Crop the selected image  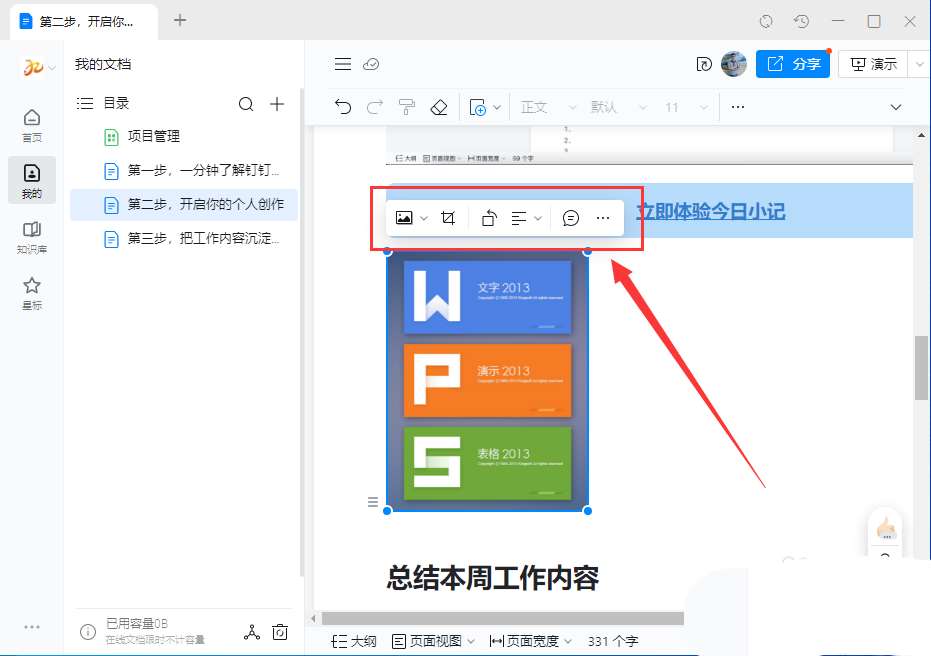click(448, 218)
